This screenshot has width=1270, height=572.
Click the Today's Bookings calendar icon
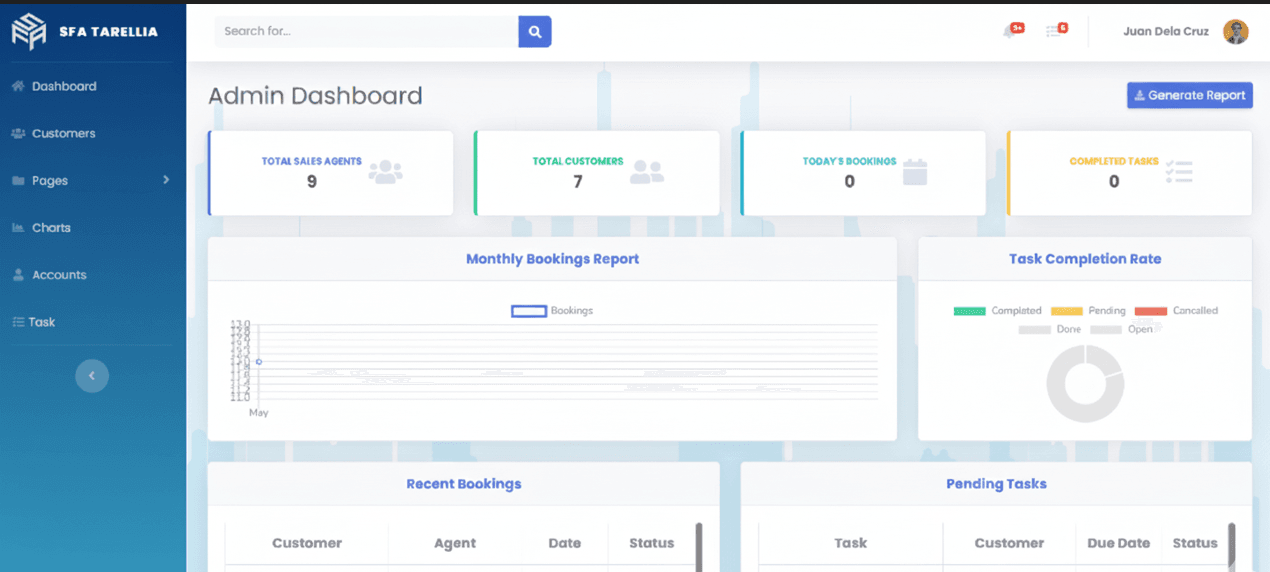[915, 172]
